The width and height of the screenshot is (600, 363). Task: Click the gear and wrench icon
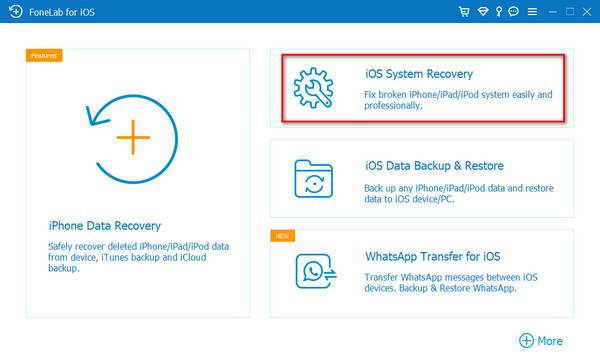313,88
